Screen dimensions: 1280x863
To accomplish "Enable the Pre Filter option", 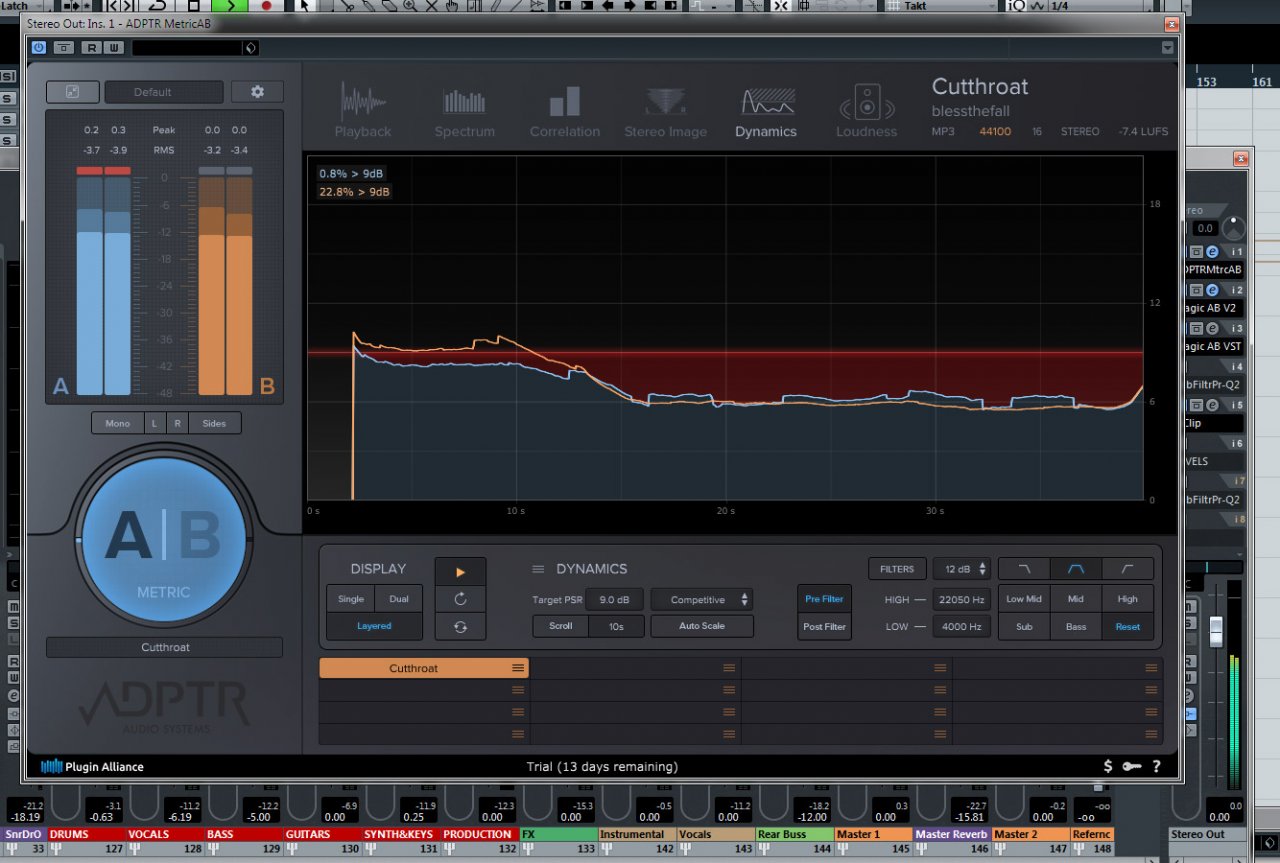I will click(x=824, y=599).
